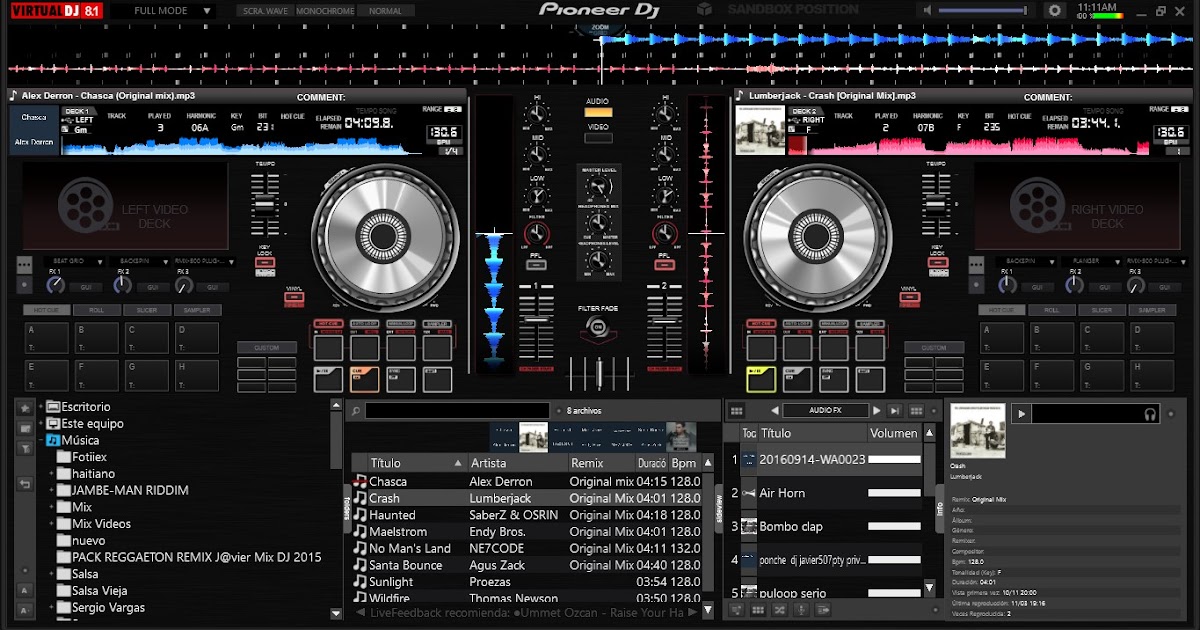Select left deck SLICER pad mode tab
This screenshot has height=630, width=1200.
(147, 310)
